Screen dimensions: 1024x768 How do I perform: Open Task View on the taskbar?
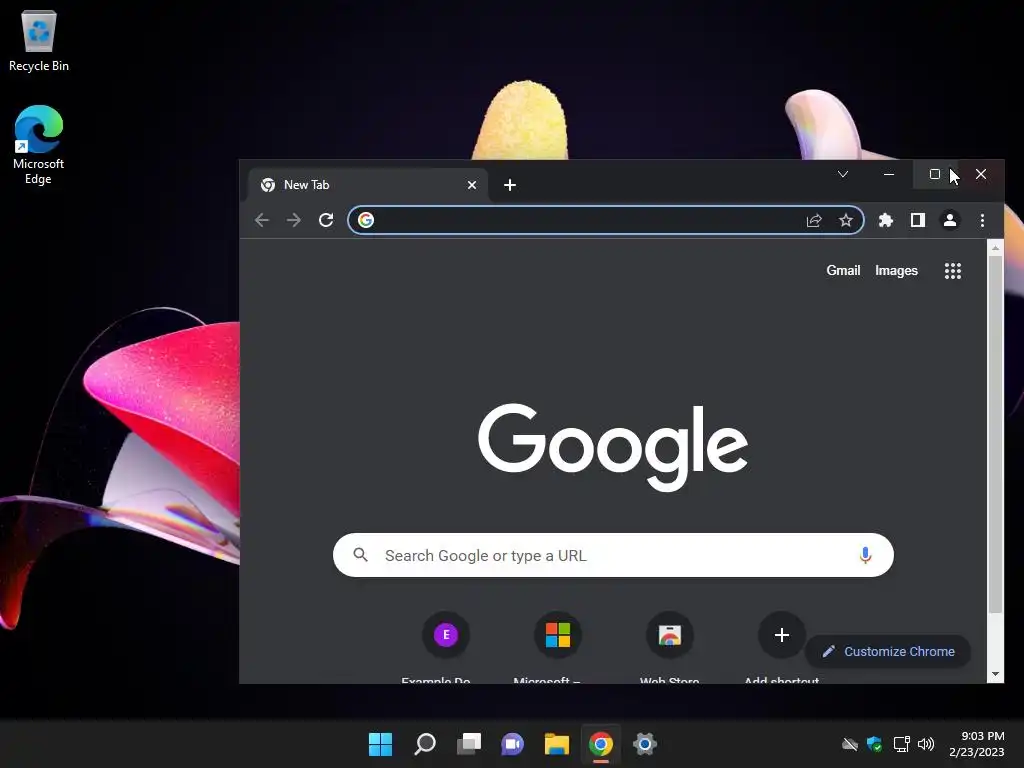click(468, 743)
